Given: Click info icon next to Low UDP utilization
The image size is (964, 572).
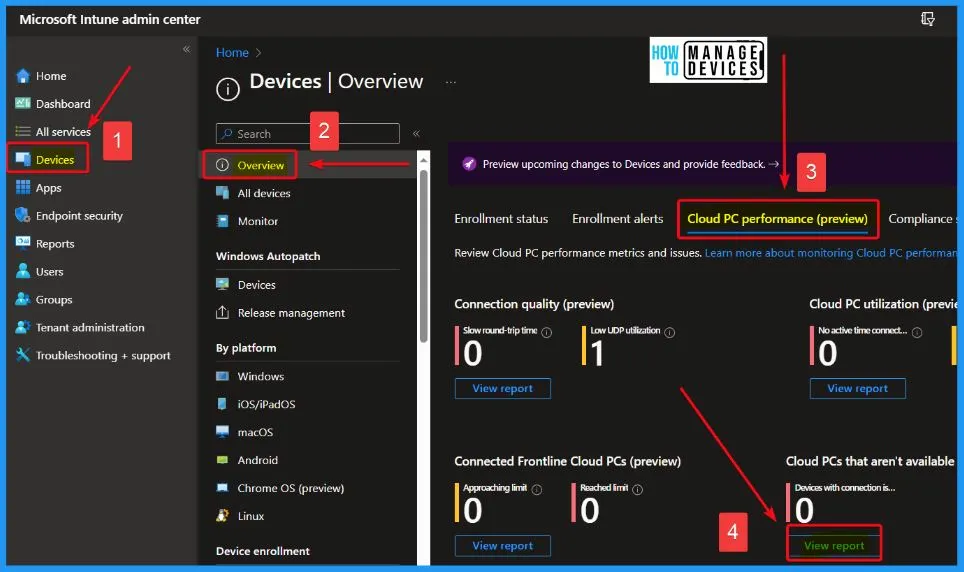Looking at the screenshot, I should 670,332.
